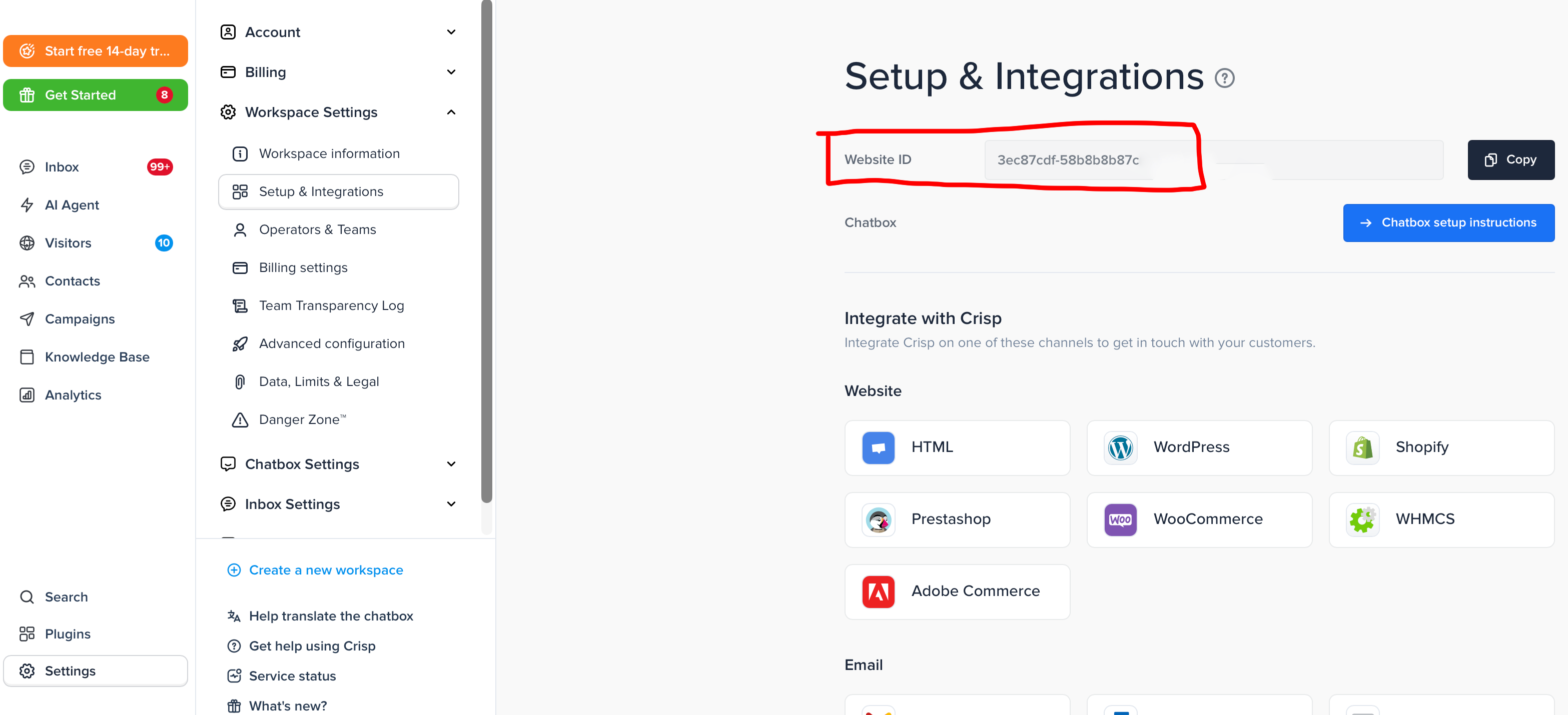Click the Team Transparency Log scroll icon

click(240, 306)
